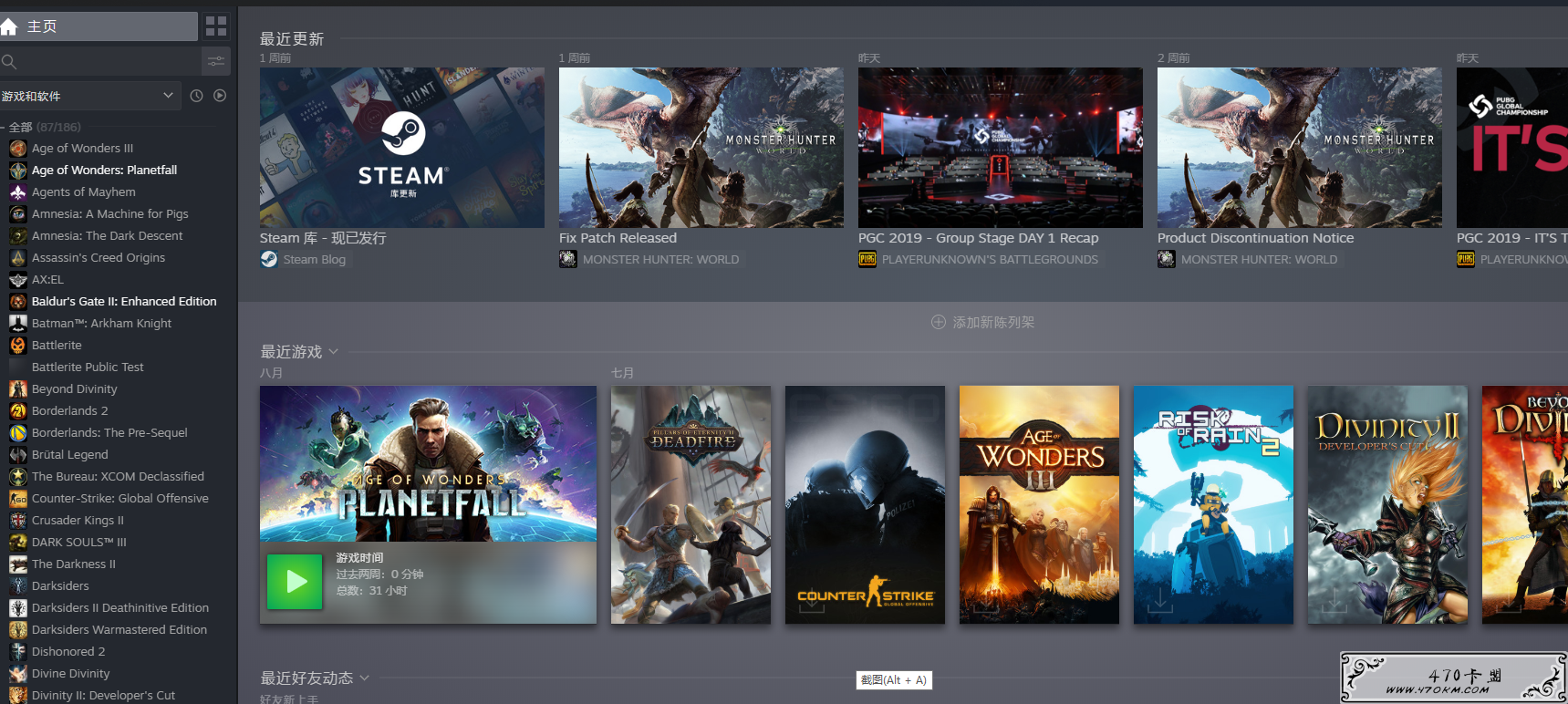Play Age of Wonders: Planetfall
1568x704 pixels.
coord(295,582)
